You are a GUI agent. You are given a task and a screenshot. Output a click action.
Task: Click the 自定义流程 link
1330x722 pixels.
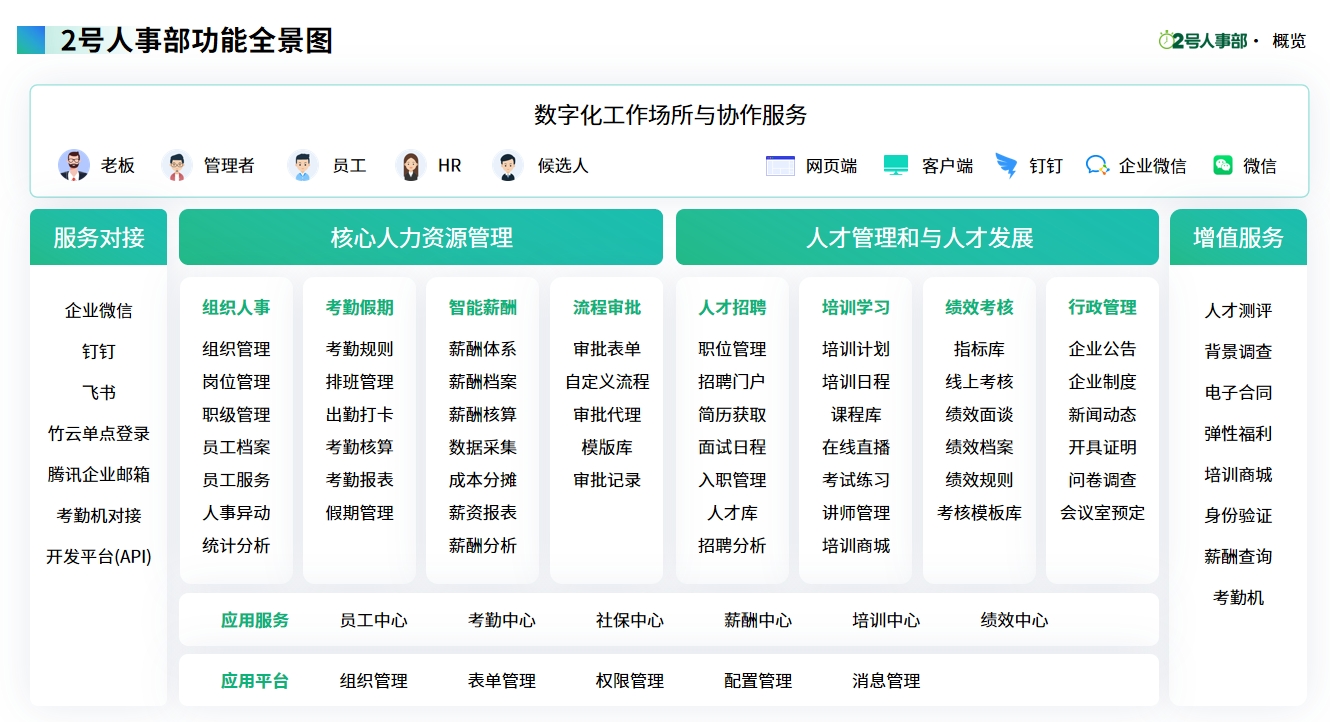click(x=607, y=382)
